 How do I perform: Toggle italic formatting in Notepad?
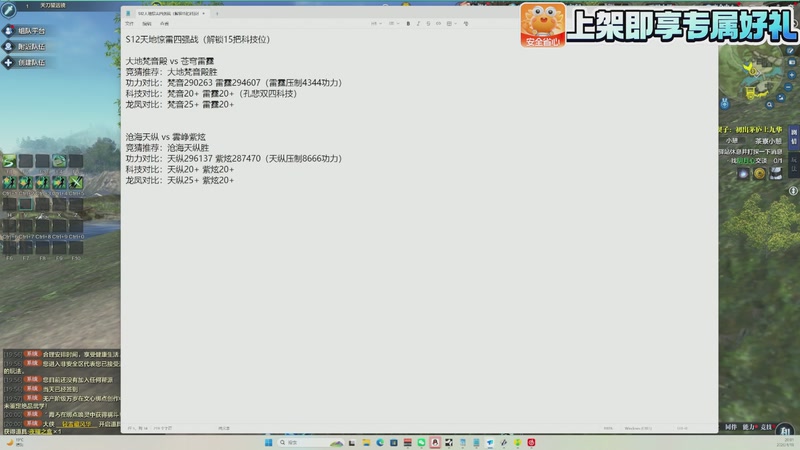[418, 23]
